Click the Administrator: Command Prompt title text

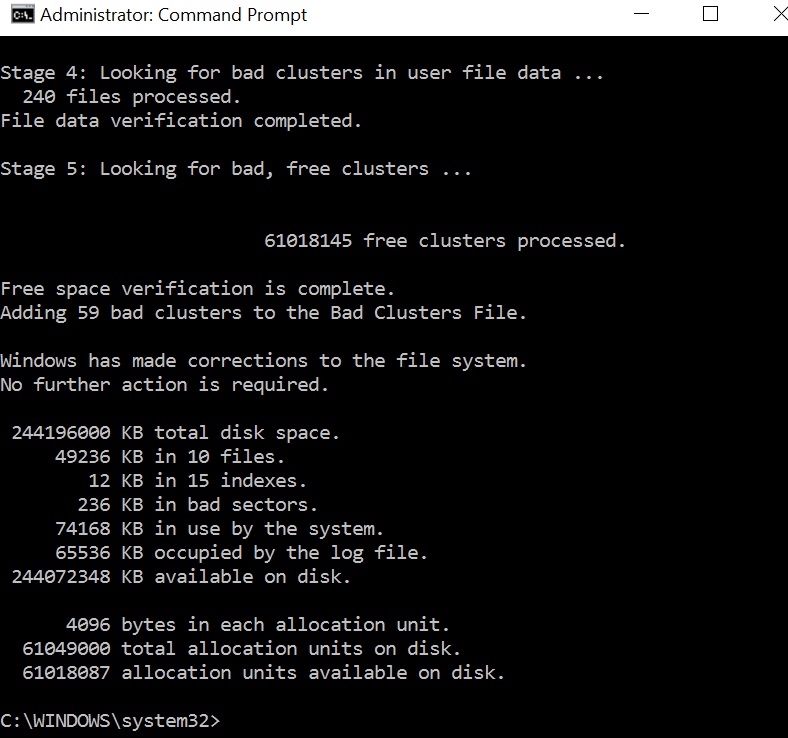tap(173, 15)
